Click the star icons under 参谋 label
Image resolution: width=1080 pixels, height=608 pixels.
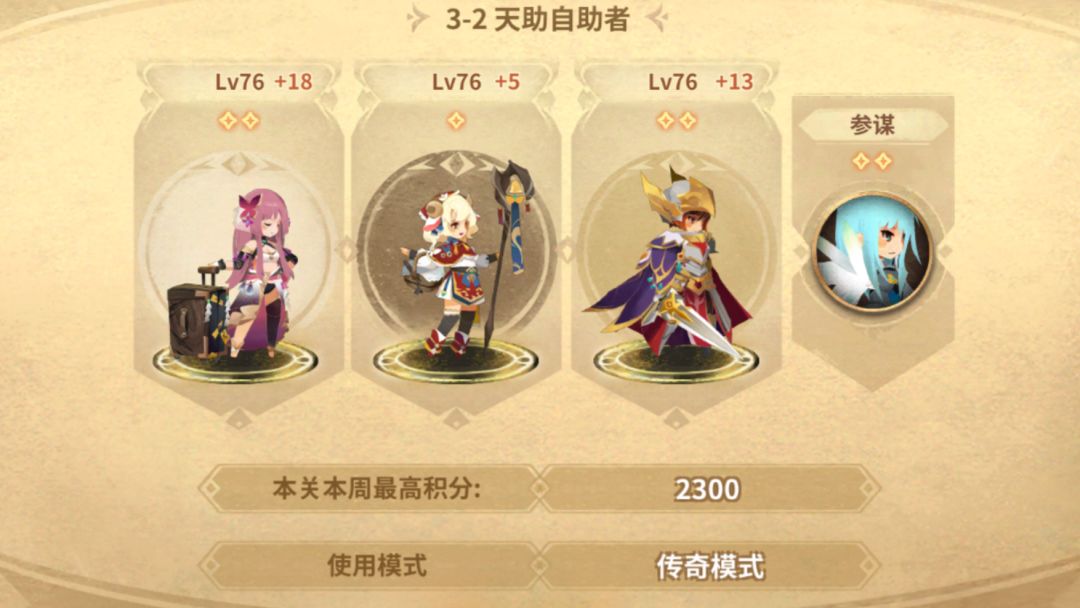point(872,161)
